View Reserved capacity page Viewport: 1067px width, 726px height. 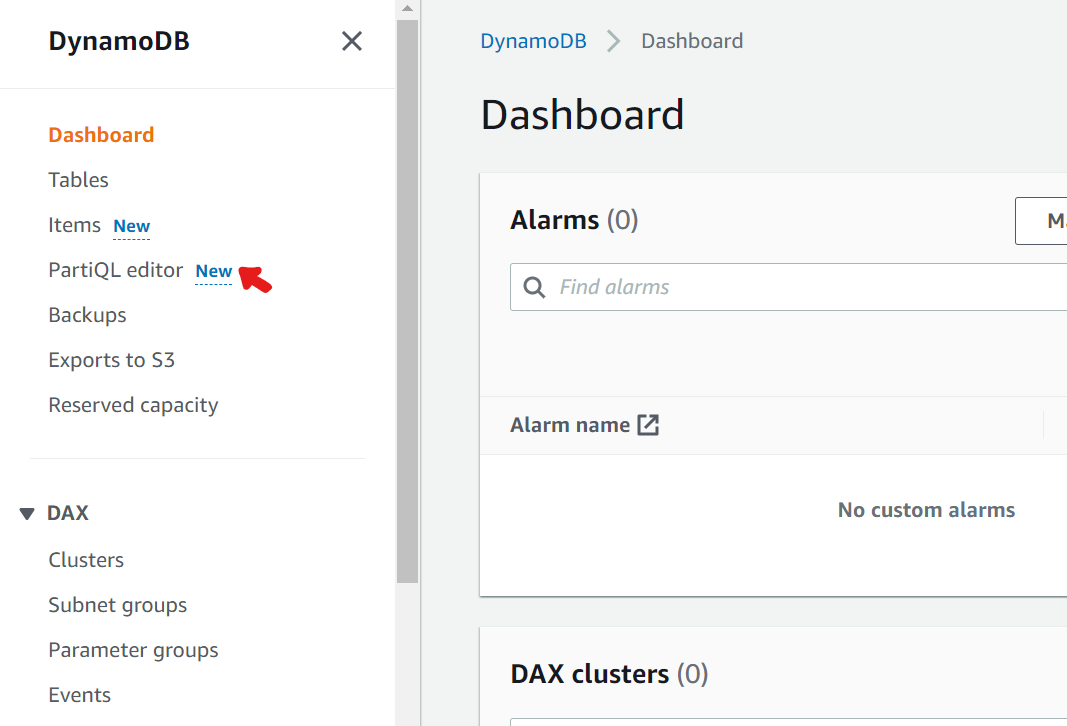133,405
